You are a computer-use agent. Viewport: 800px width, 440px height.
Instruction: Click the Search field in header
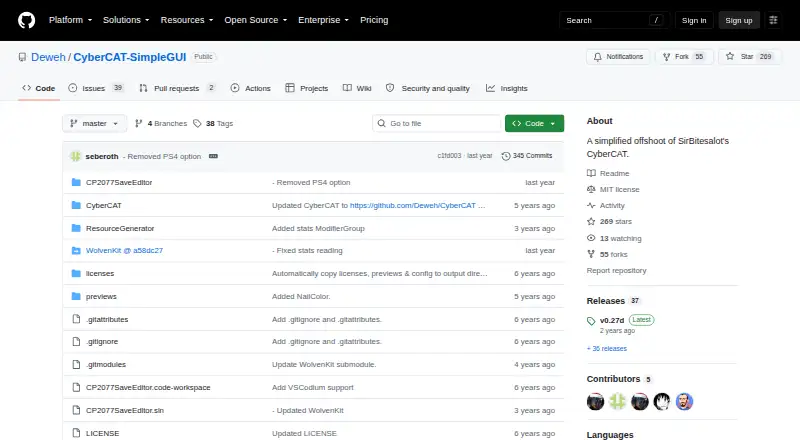tap(614, 20)
